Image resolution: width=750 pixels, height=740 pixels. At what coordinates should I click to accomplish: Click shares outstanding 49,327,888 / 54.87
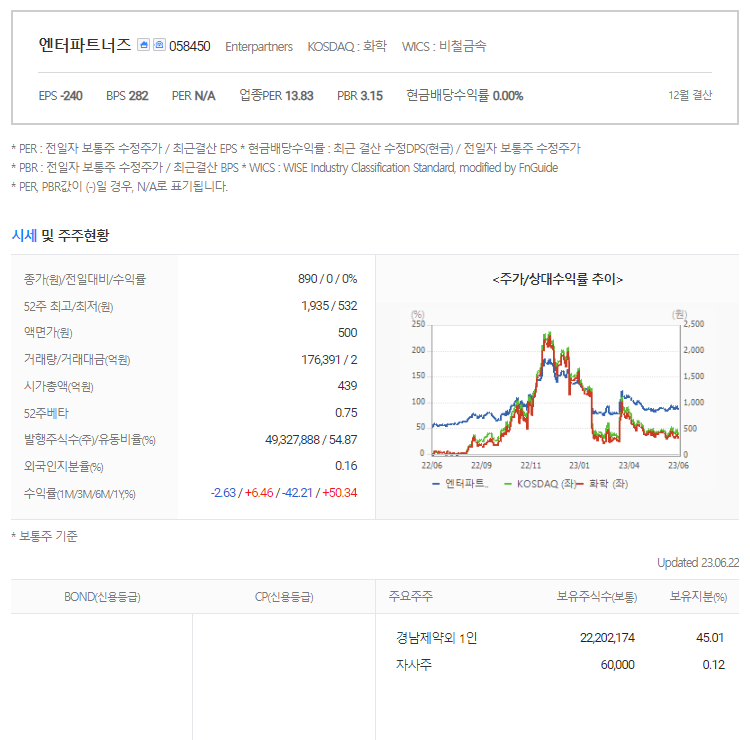coord(311,439)
